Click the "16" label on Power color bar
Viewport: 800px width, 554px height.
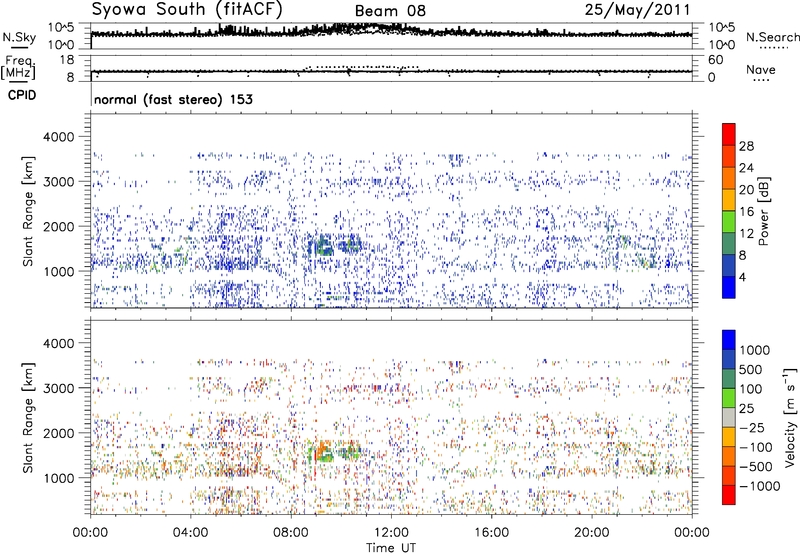746,212
